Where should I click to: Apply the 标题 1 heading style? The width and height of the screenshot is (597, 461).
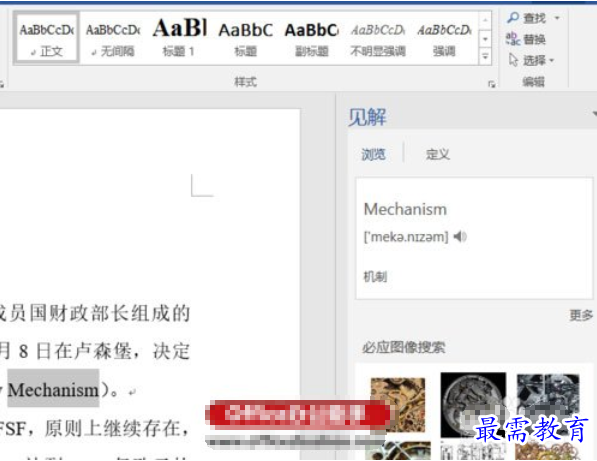click(179, 38)
